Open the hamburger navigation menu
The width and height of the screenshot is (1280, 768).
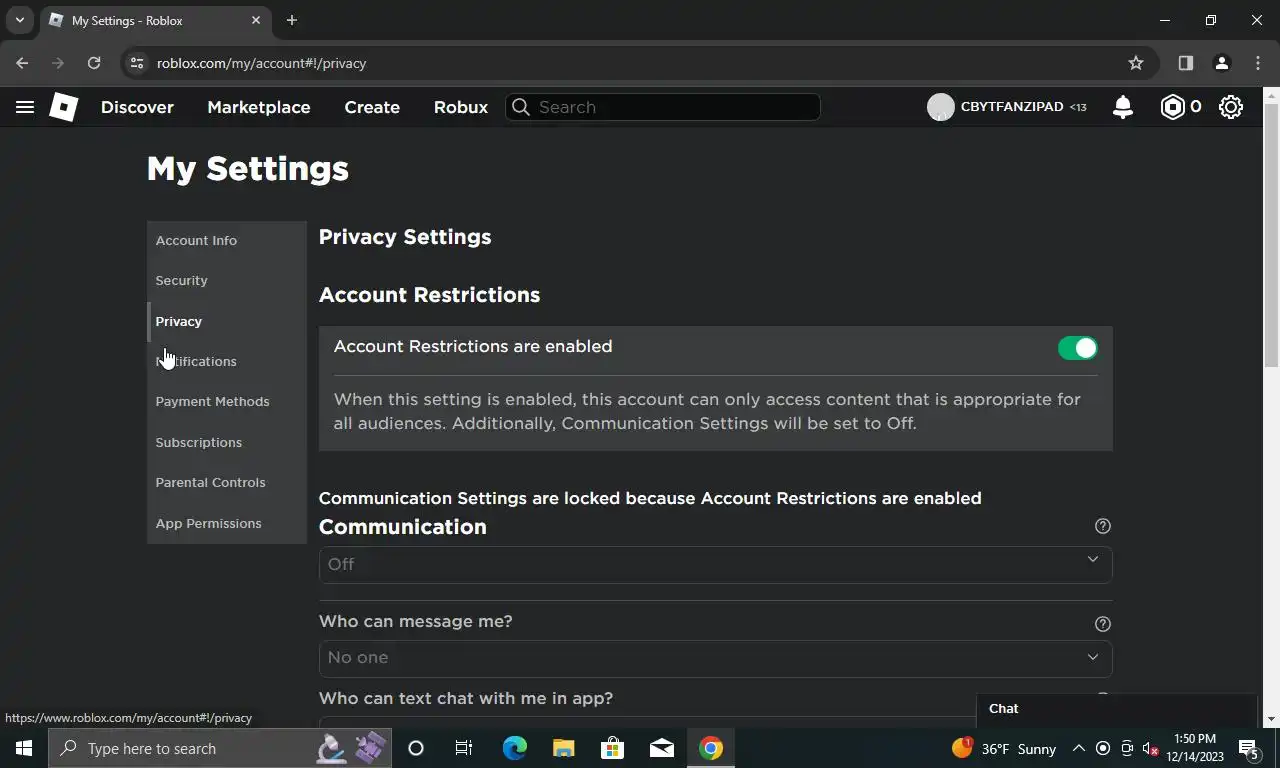point(25,107)
